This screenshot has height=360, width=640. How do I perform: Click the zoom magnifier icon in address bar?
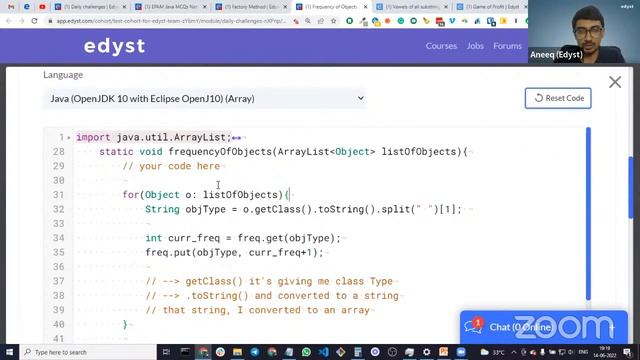tap(308, 20)
